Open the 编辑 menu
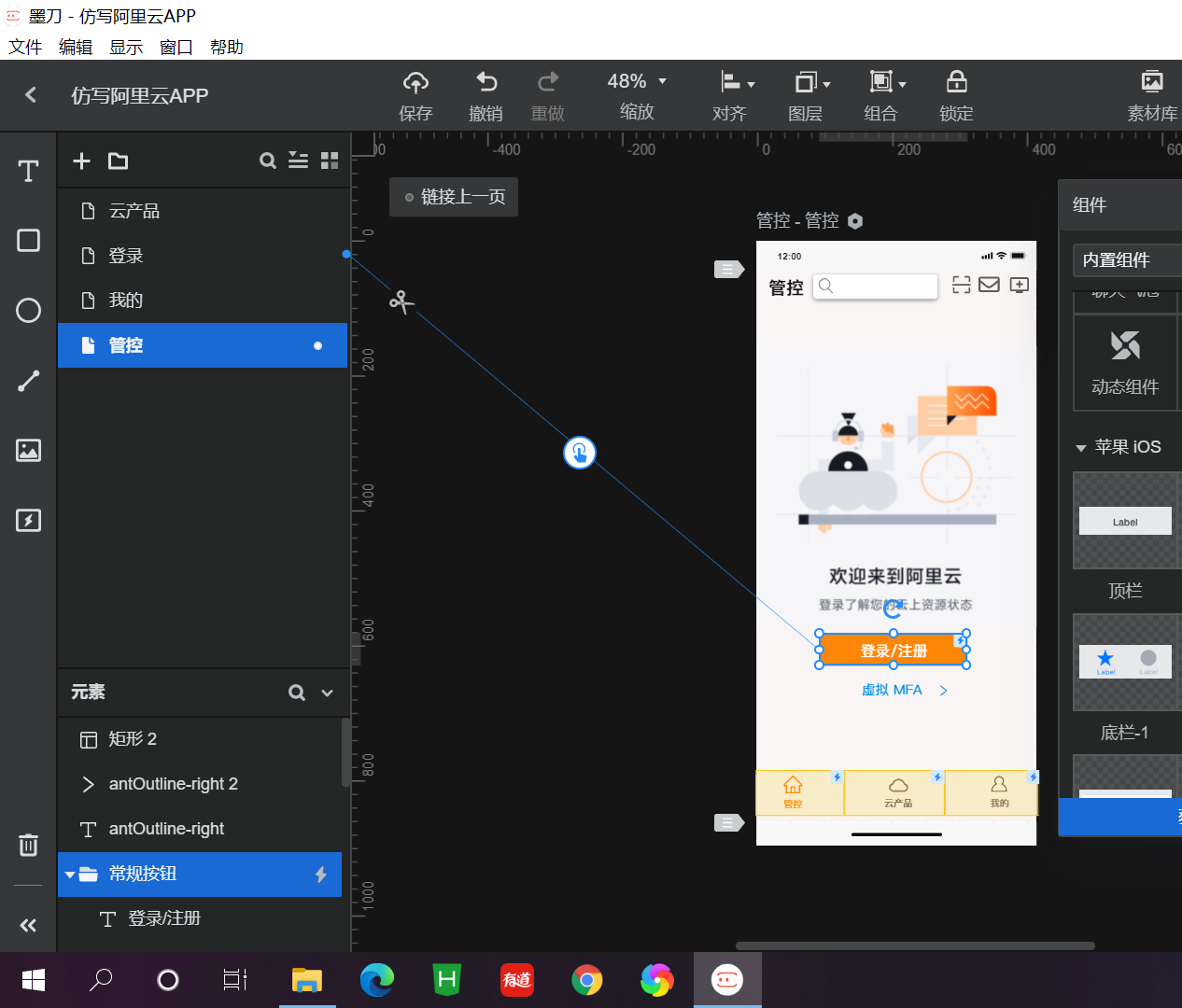Image resolution: width=1182 pixels, height=1008 pixels. [x=76, y=48]
